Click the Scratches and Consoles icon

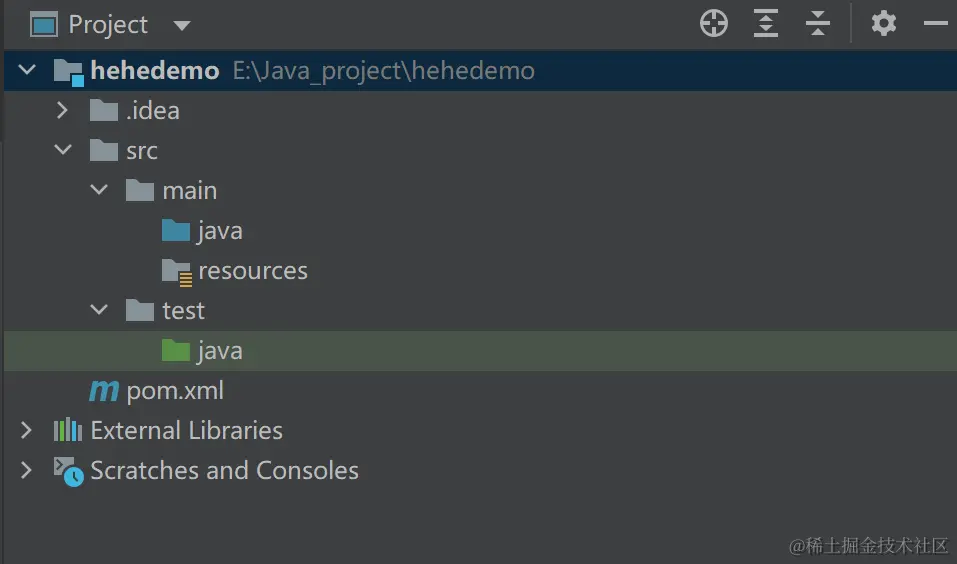(68, 471)
